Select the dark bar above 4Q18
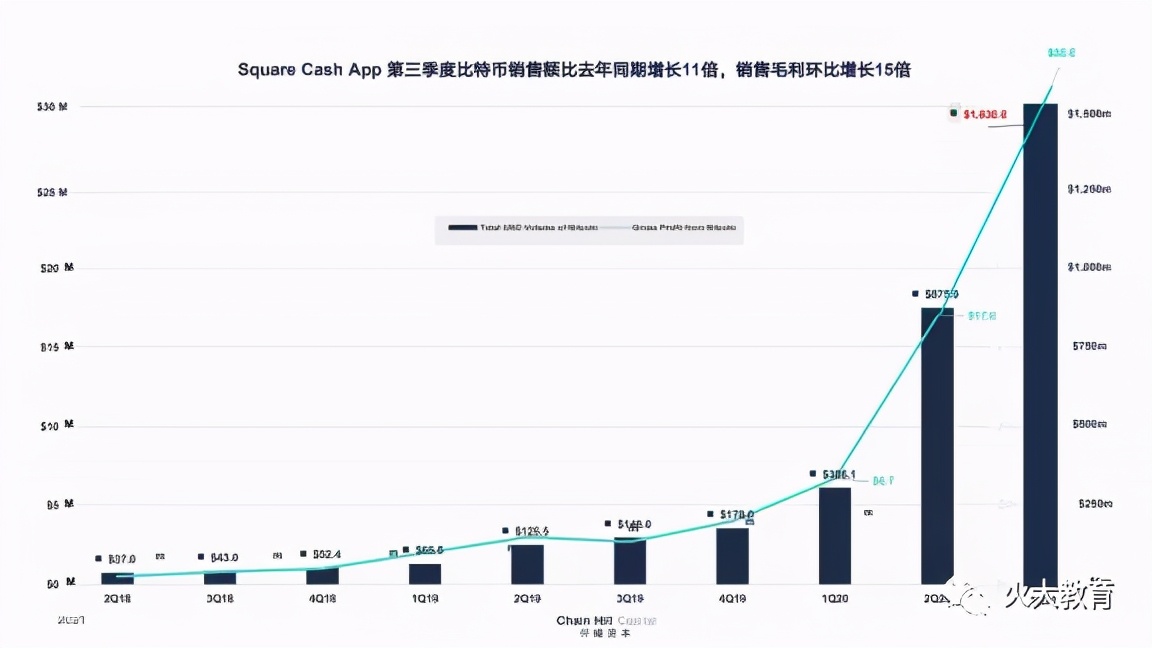 [323, 576]
